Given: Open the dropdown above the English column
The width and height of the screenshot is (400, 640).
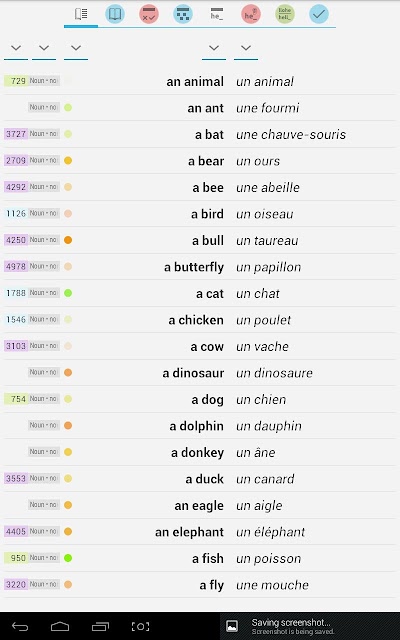Looking at the screenshot, I should (x=214, y=49).
